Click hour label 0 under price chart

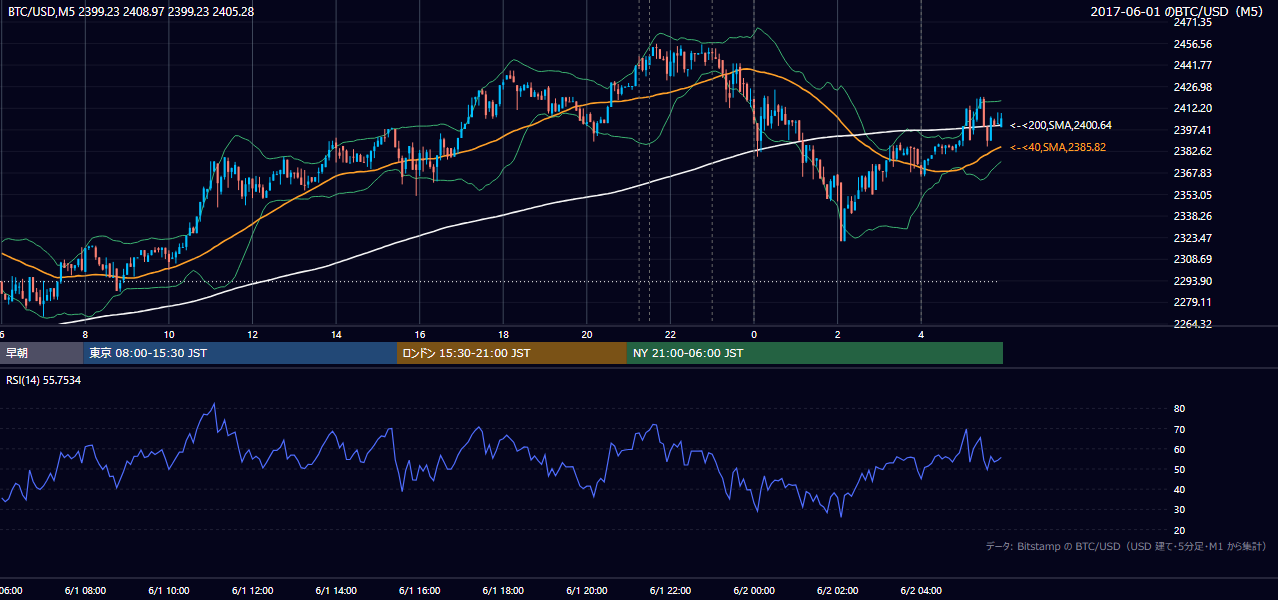click(x=754, y=334)
